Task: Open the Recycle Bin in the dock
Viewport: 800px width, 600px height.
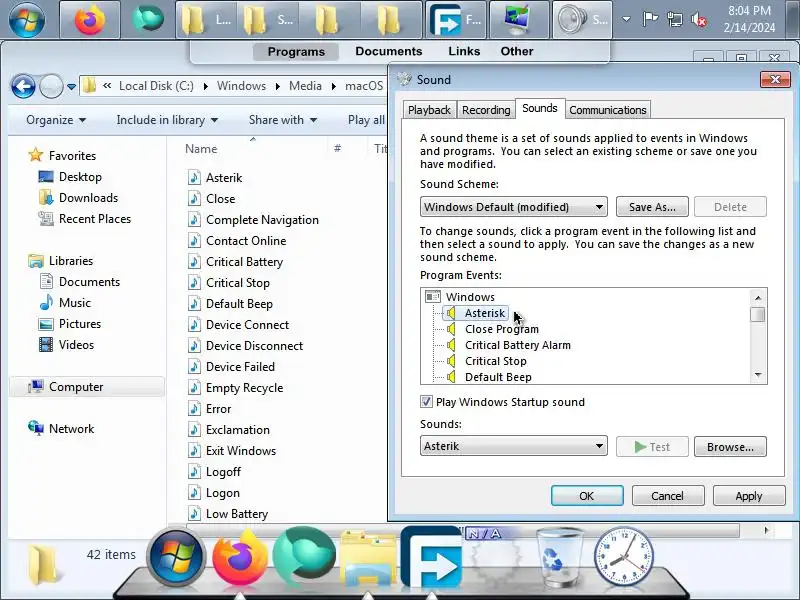Action: click(559, 558)
